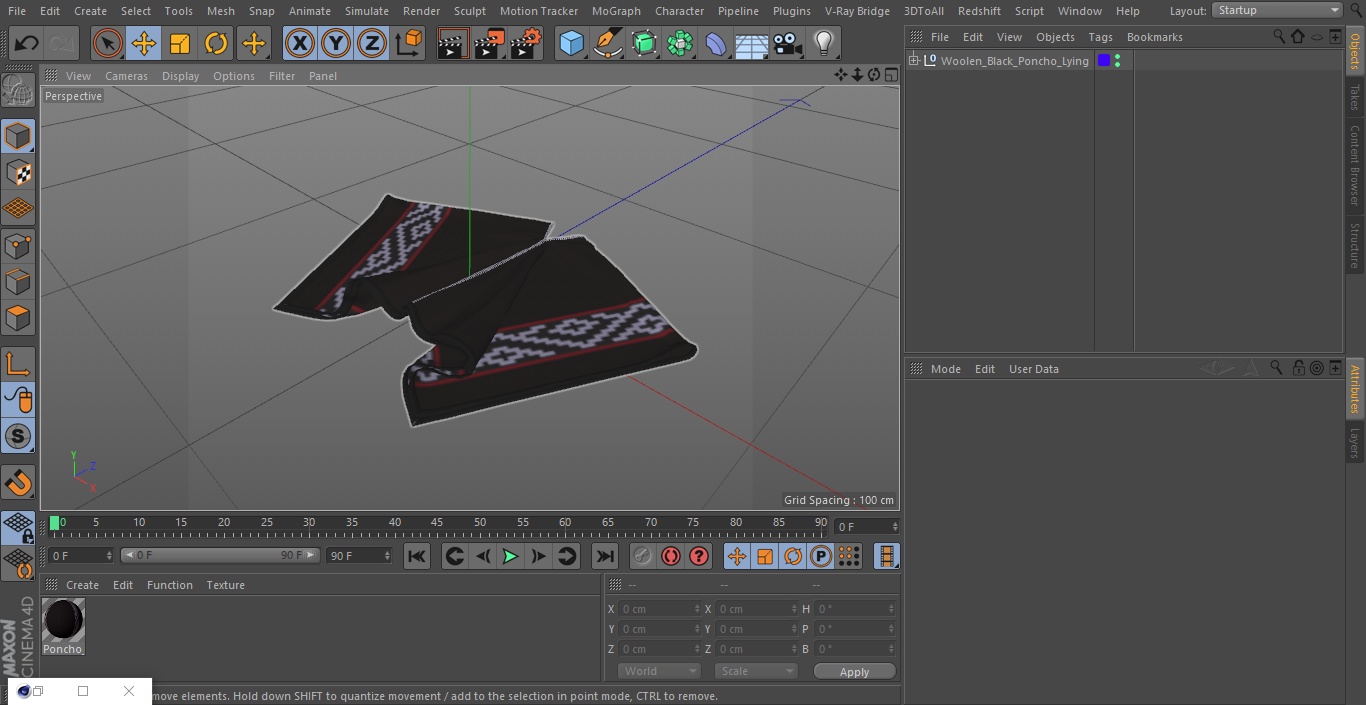Expand the Woolen_Black_Poncho_Lying object

(914, 61)
